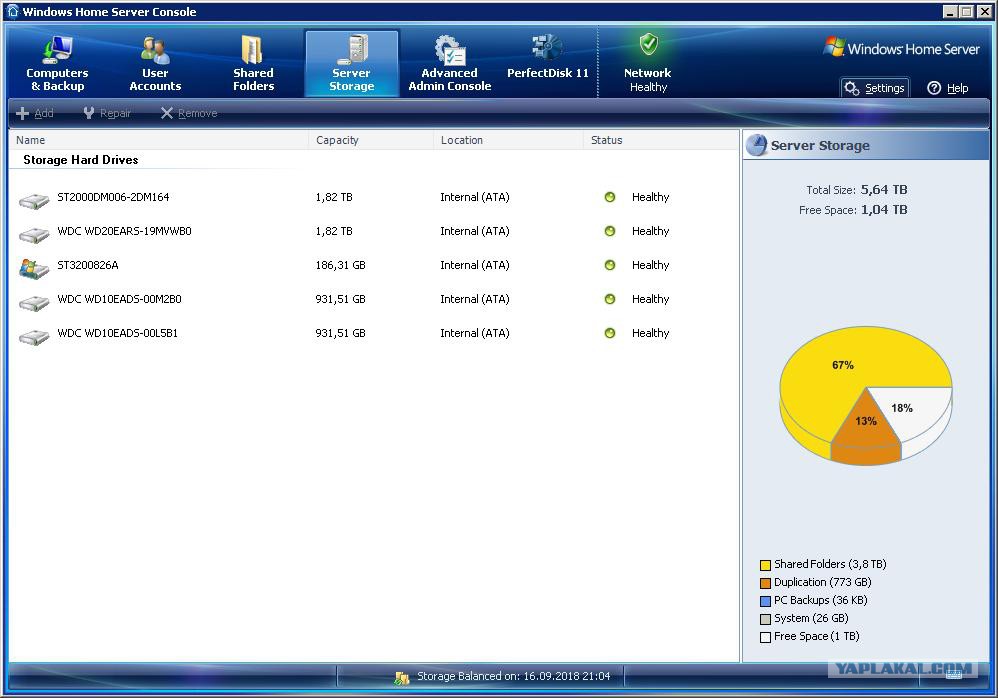Sort drives by the Name column header
998x698 pixels.
point(158,140)
